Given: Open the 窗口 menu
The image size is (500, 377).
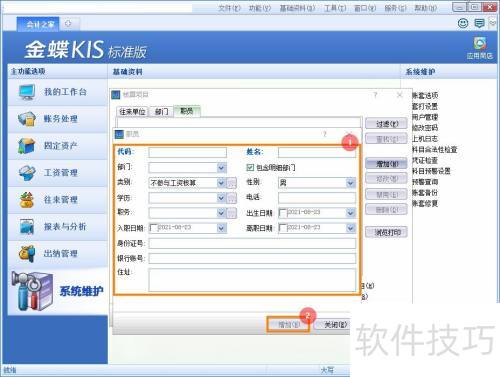Looking at the screenshot, I should pos(365,8).
